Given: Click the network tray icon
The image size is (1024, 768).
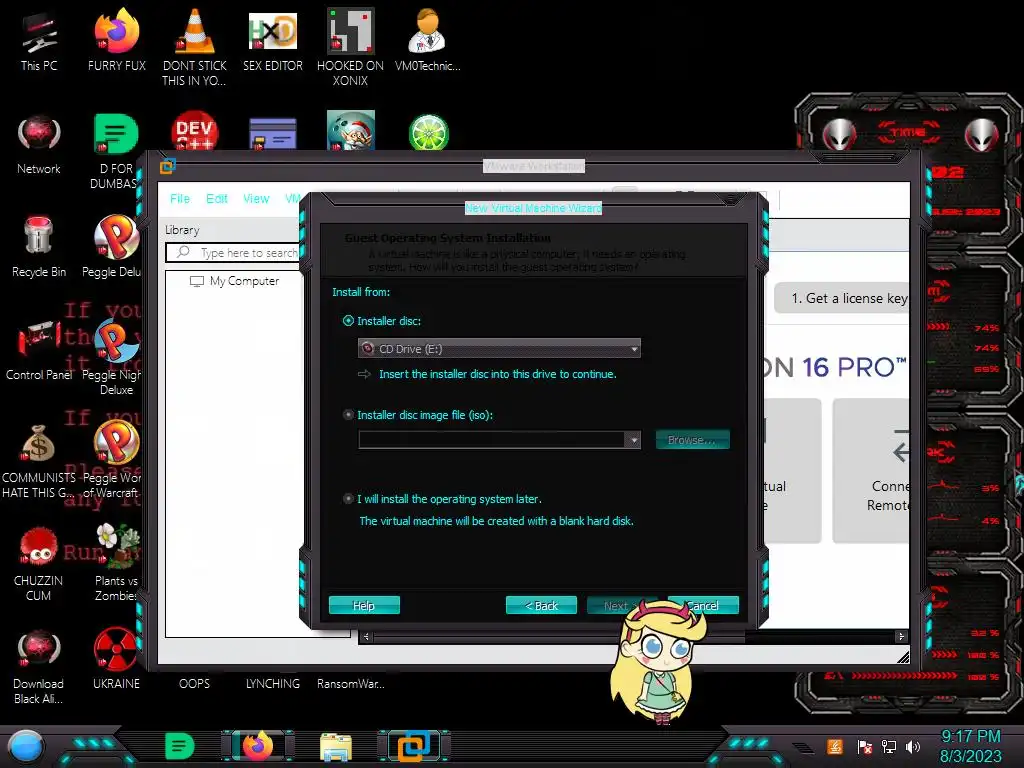Looking at the screenshot, I should [x=889, y=746].
